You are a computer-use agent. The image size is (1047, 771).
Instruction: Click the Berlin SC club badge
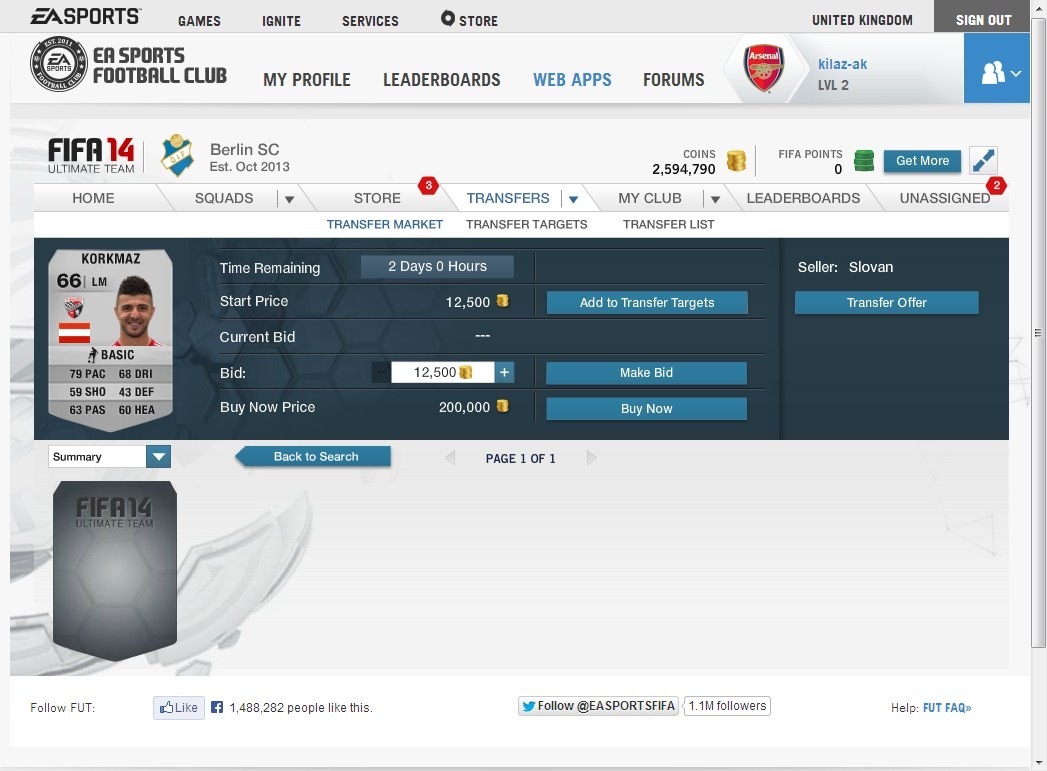click(x=177, y=156)
